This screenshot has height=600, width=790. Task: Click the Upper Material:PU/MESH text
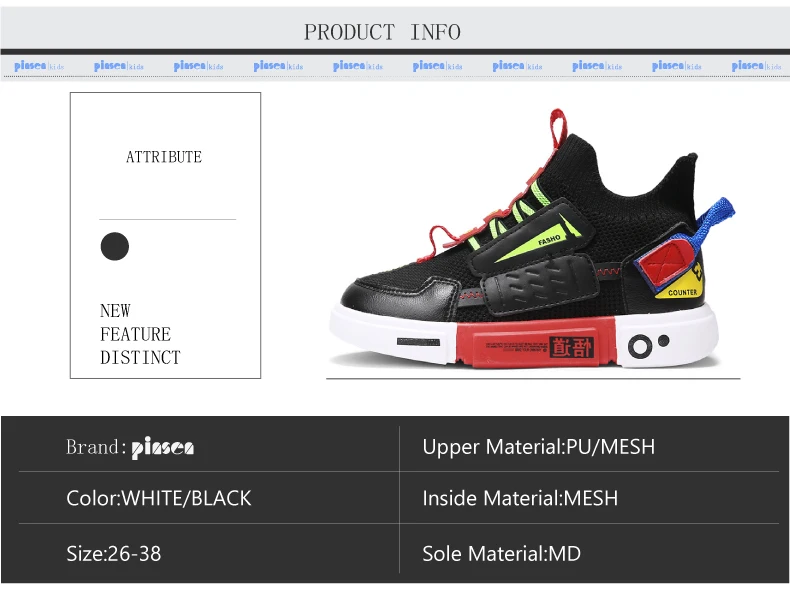click(x=539, y=447)
